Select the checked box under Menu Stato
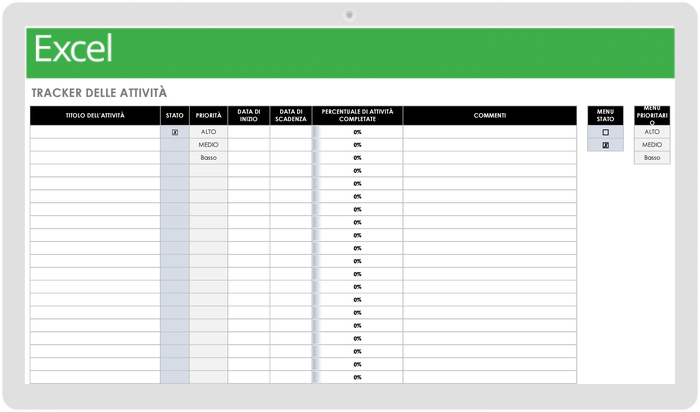 pos(605,145)
